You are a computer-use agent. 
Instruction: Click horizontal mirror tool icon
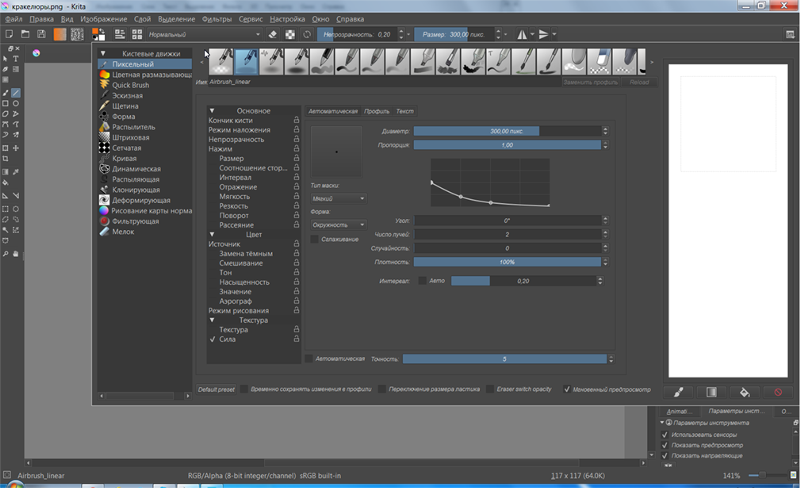[x=522, y=34]
